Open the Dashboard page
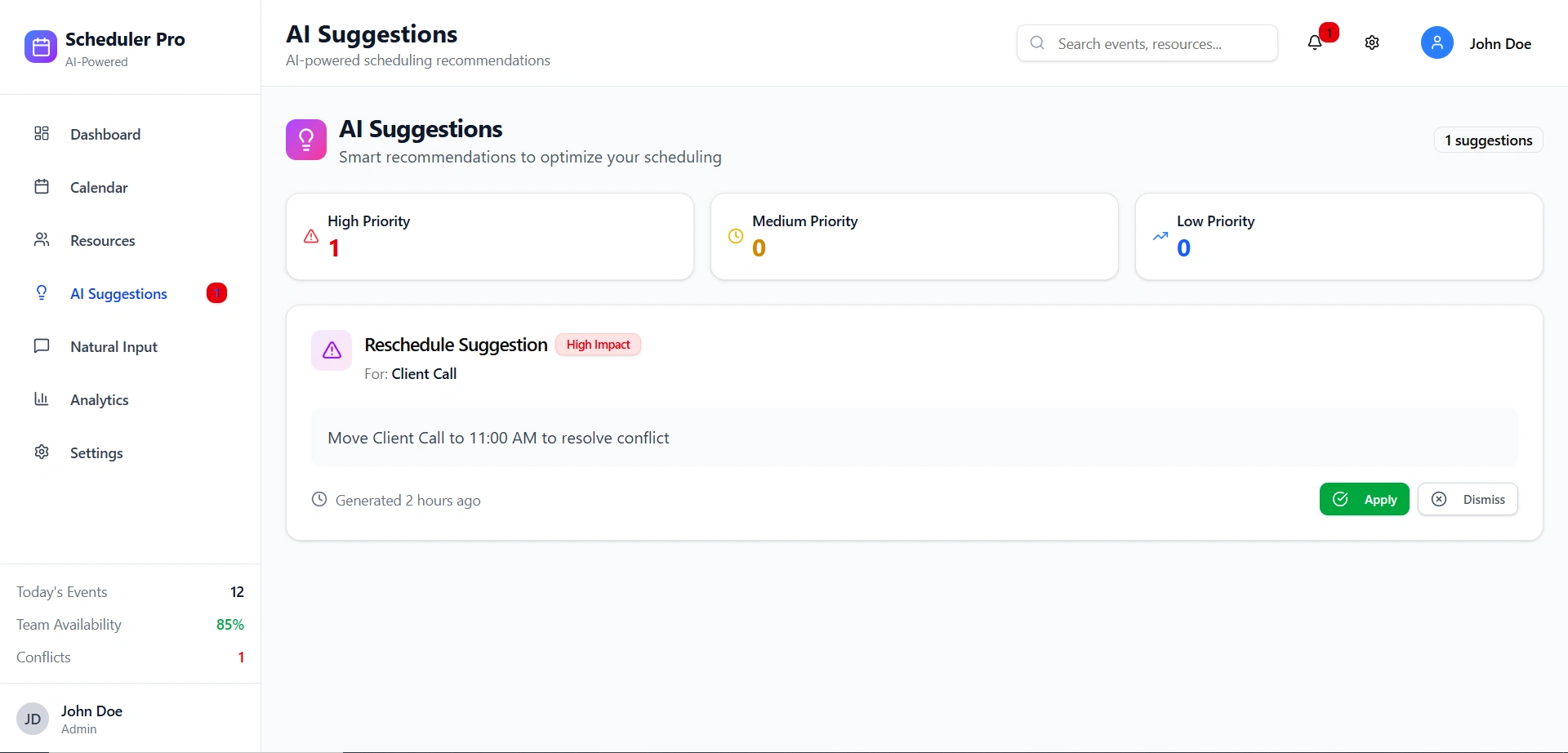 click(x=105, y=134)
